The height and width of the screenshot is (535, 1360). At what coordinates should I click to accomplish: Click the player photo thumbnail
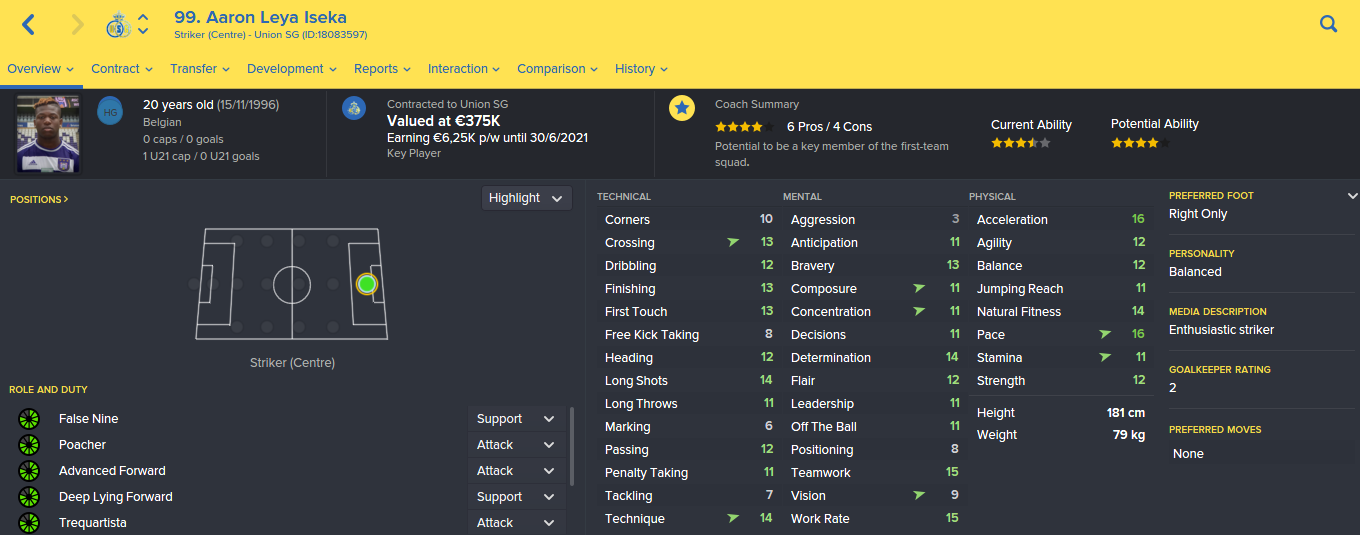48,134
